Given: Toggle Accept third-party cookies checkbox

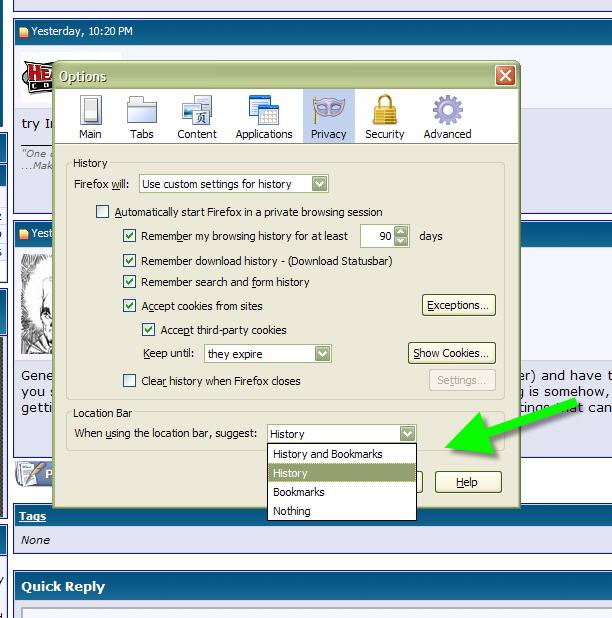Looking at the screenshot, I should tap(148, 329).
